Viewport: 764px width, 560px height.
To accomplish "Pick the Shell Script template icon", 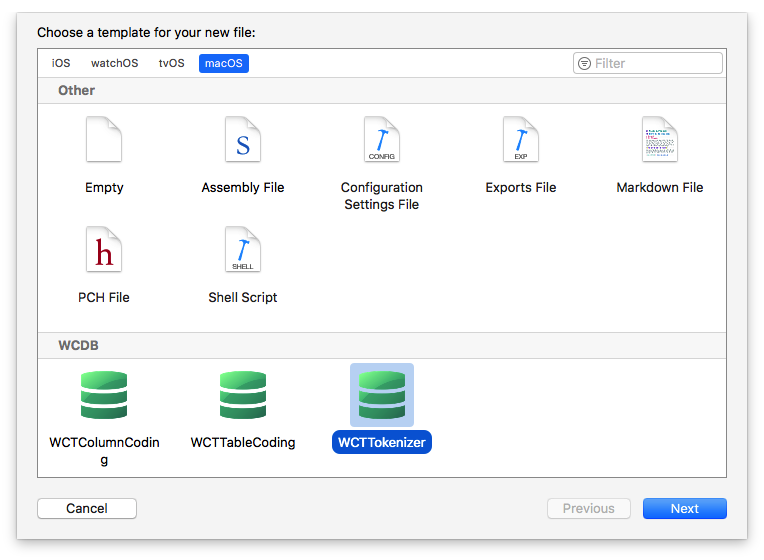I will coord(243,250).
